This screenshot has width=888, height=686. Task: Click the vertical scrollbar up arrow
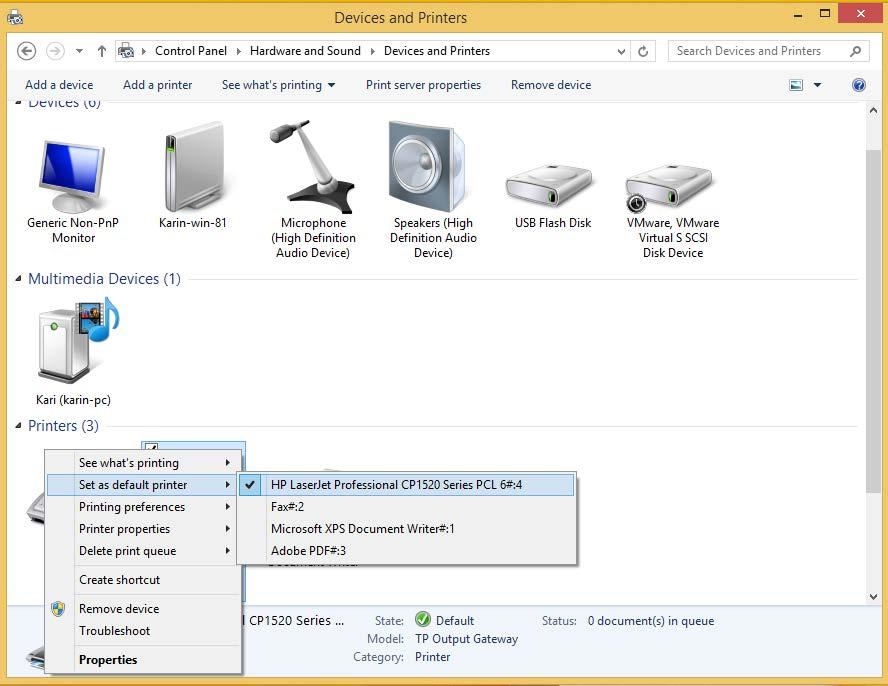[x=873, y=111]
